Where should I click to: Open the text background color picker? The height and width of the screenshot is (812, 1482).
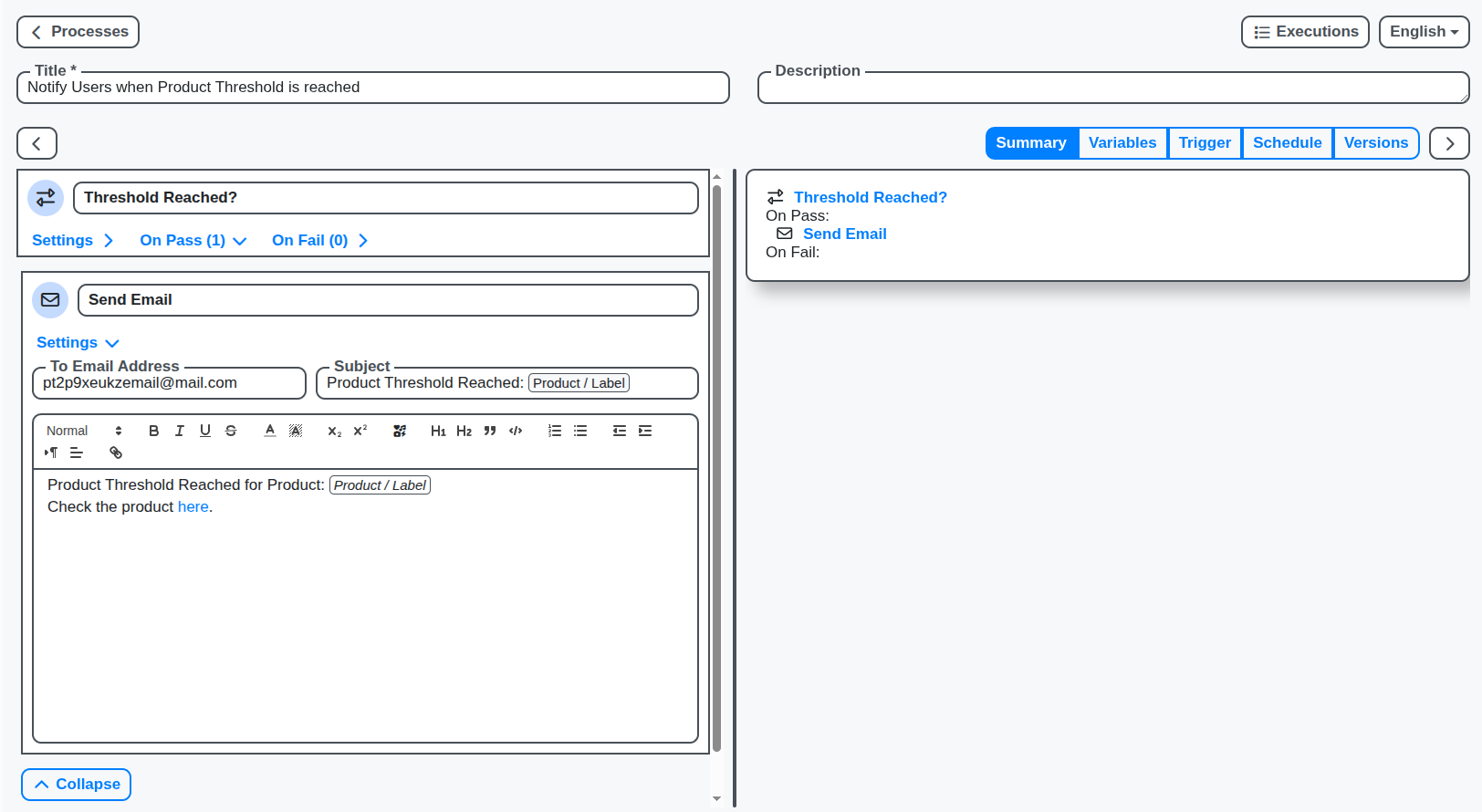(296, 431)
